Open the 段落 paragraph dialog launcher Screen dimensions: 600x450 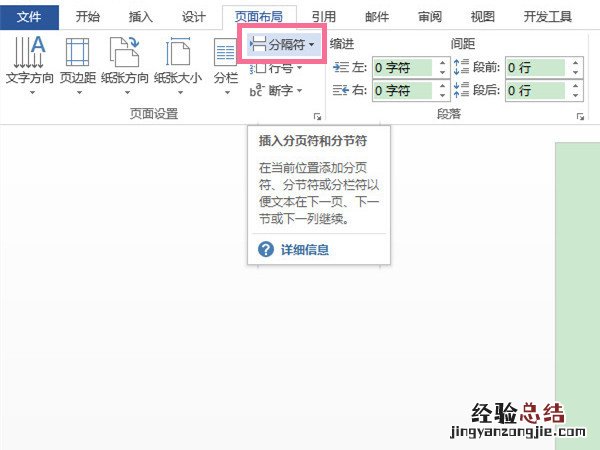[580, 116]
